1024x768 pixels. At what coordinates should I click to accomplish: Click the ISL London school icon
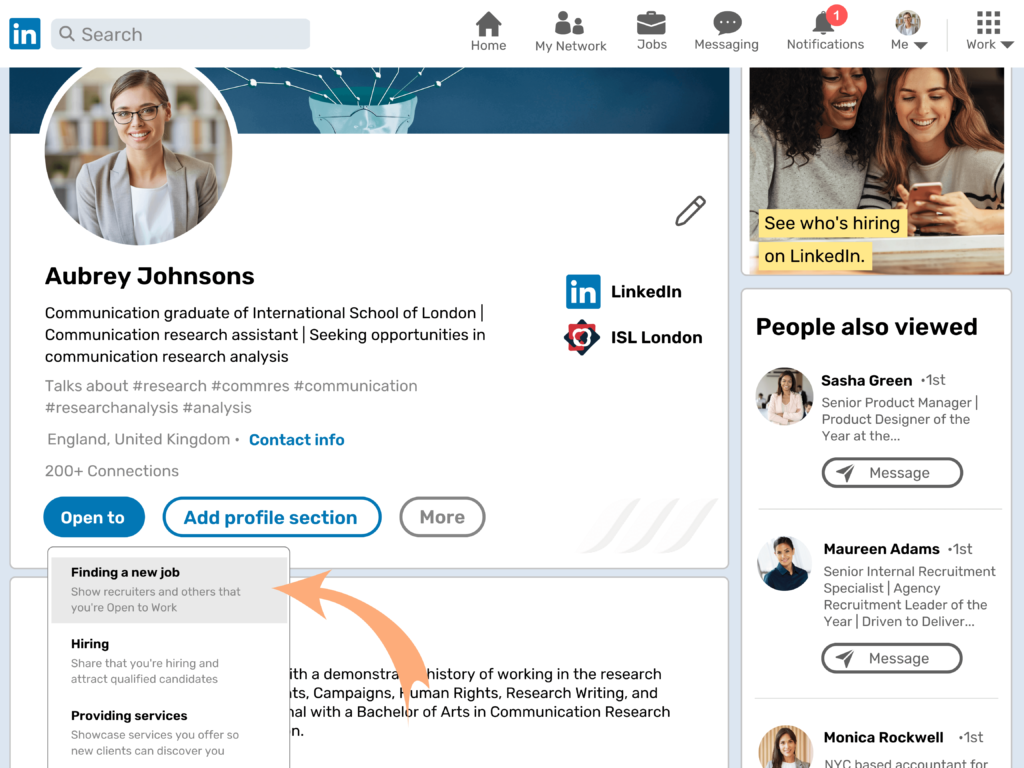click(583, 337)
